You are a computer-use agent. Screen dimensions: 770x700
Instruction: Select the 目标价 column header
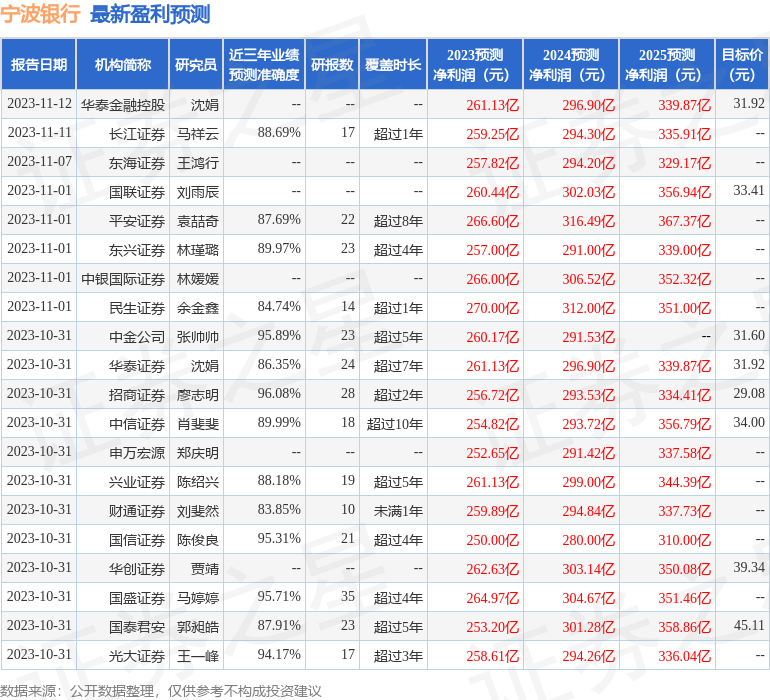pos(742,64)
